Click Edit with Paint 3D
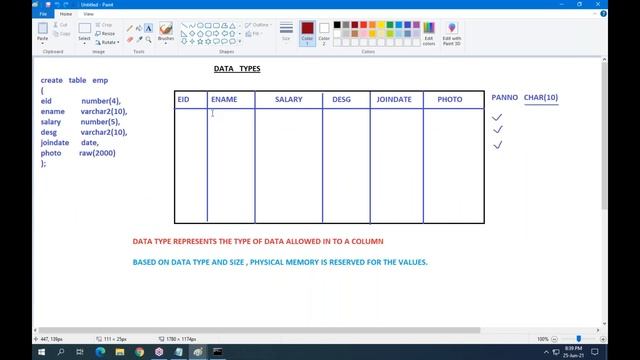 click(x=452, y=33)
